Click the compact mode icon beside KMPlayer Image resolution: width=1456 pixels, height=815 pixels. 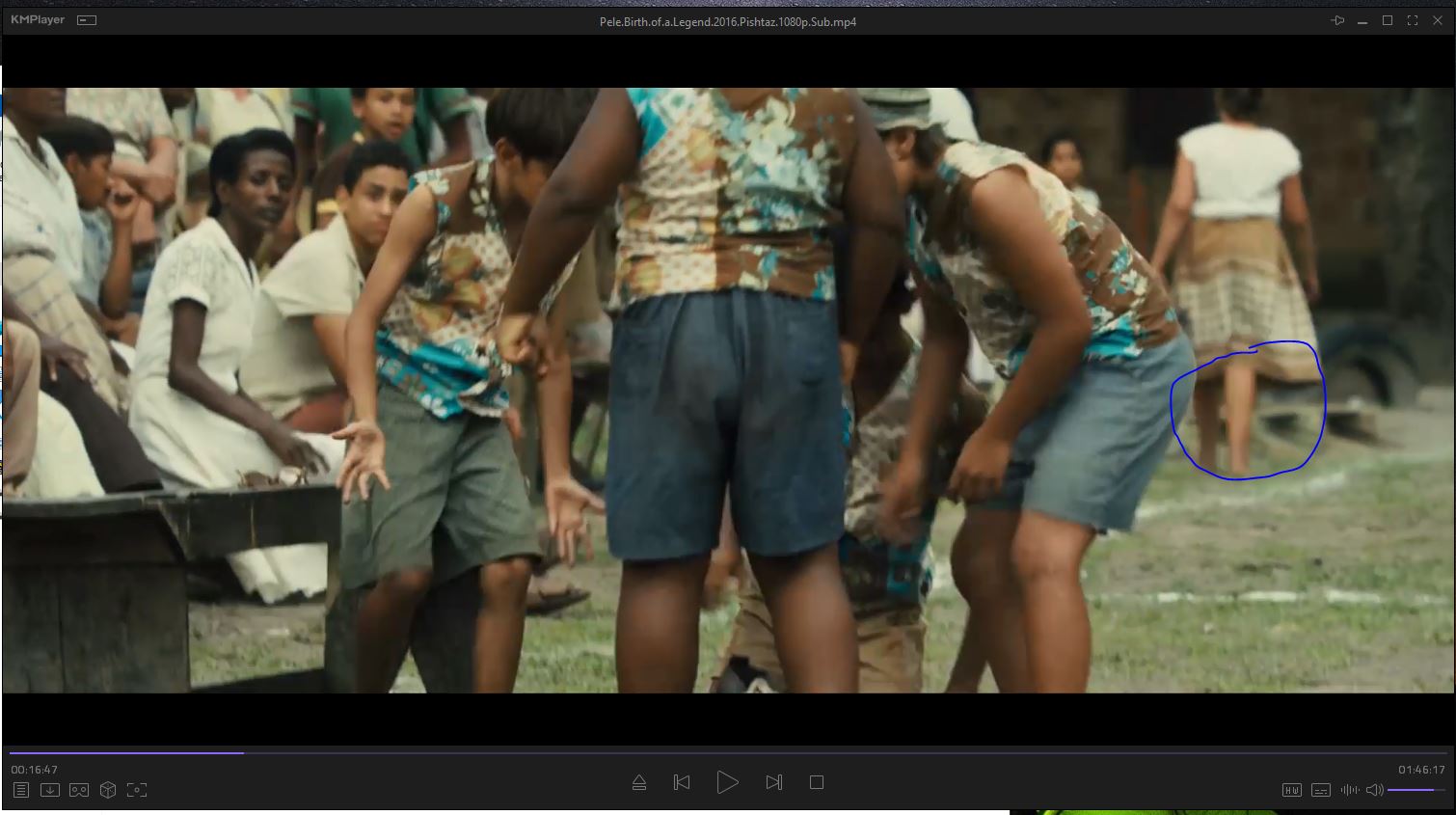point(87,20)
